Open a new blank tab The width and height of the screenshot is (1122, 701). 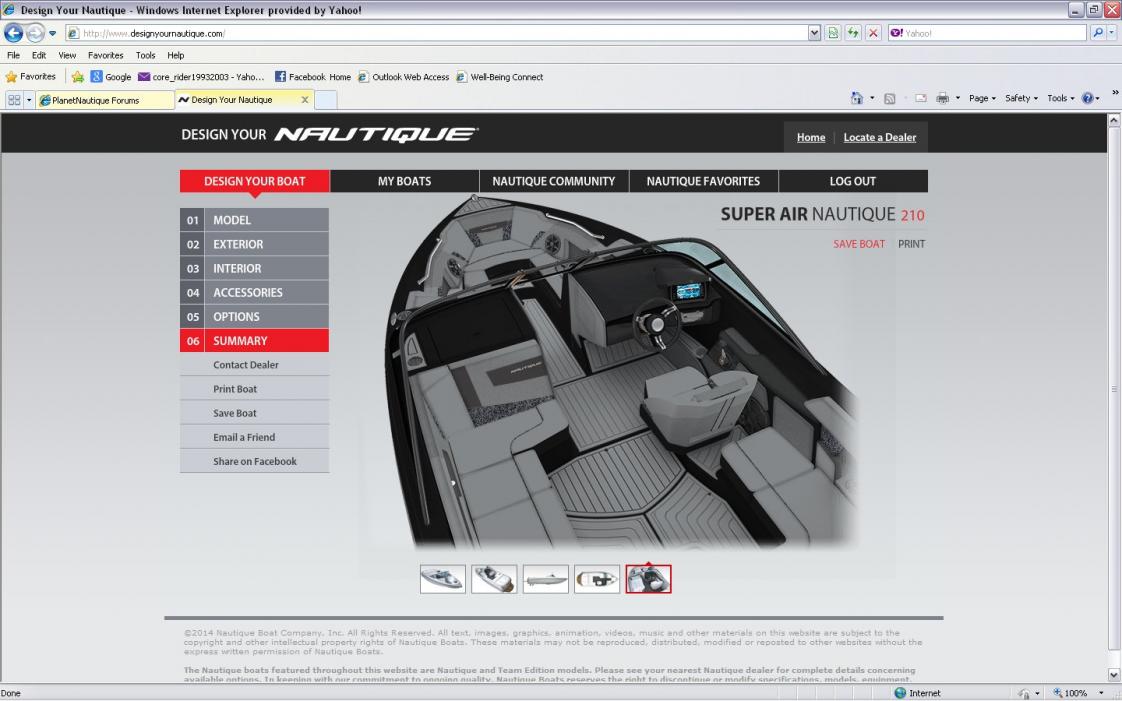(x=326, y=100)
